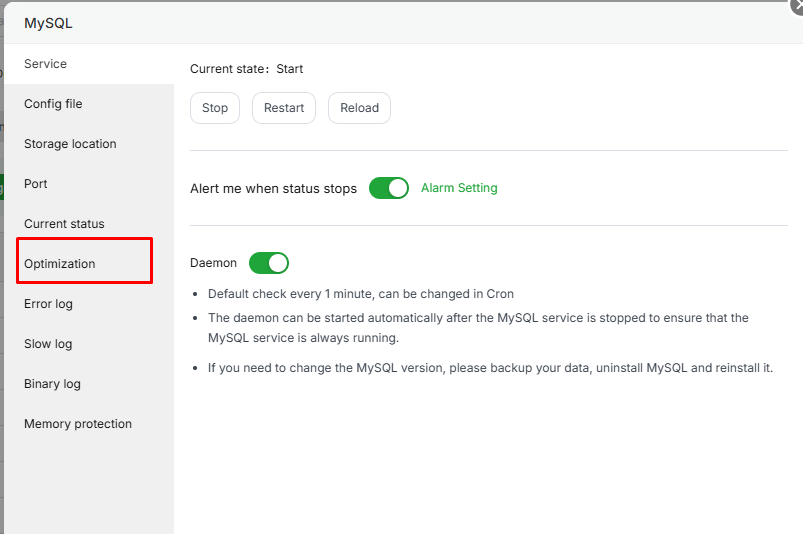
Task: Click the MySQL dialog title
Action: point(48,23)
